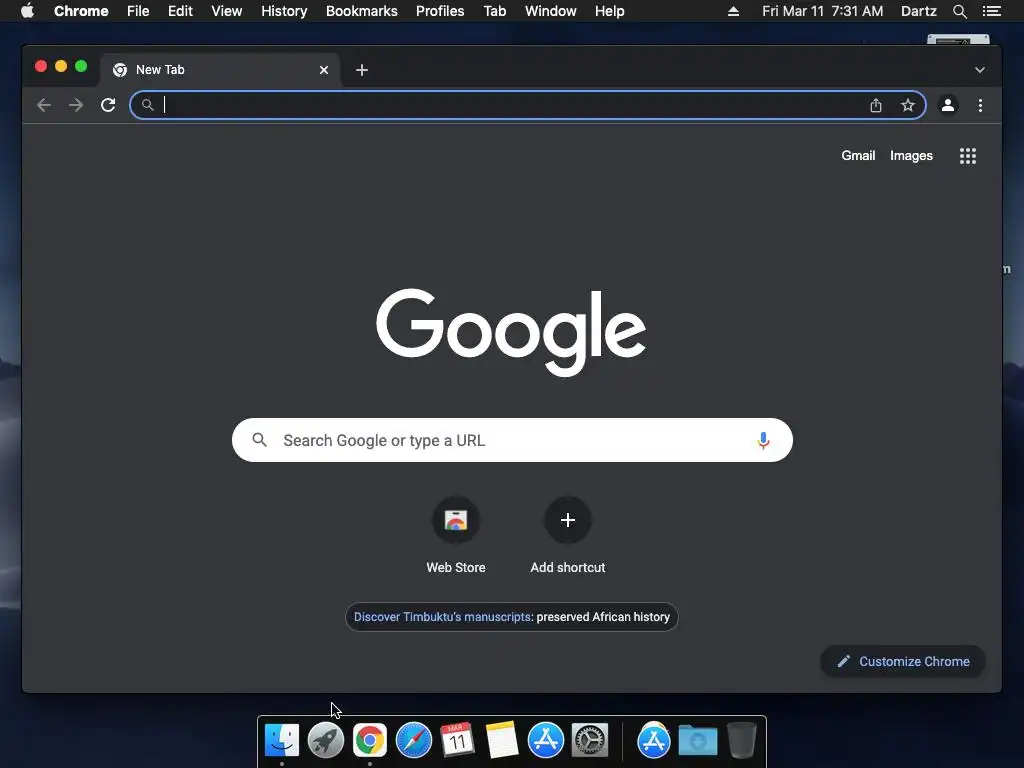Click the date and time in menu bar
Image resolution: width=1024 pixels, height=768 pixels.
tap(822, 11)
